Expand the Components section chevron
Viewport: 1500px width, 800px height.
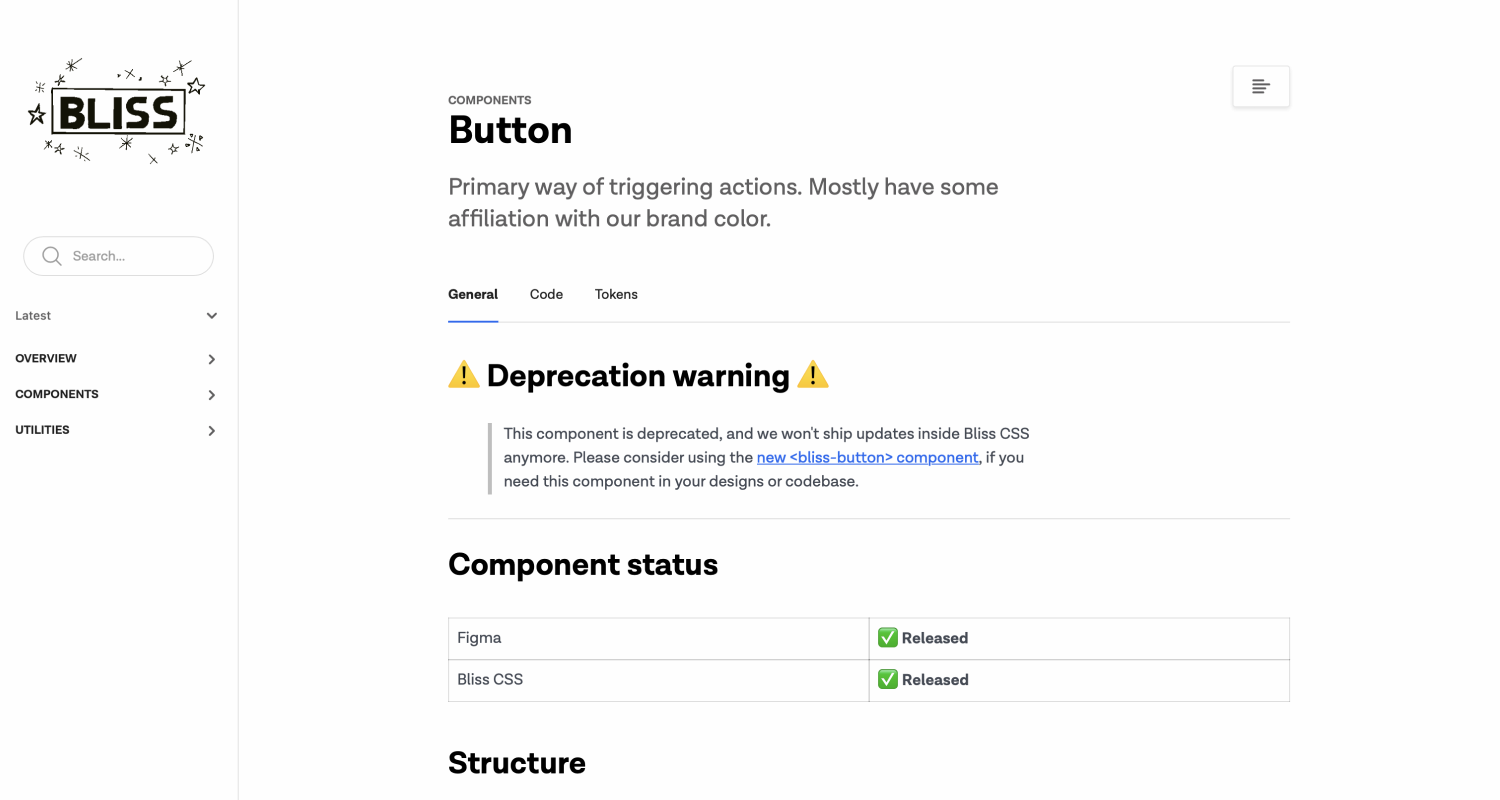point(211,395)
